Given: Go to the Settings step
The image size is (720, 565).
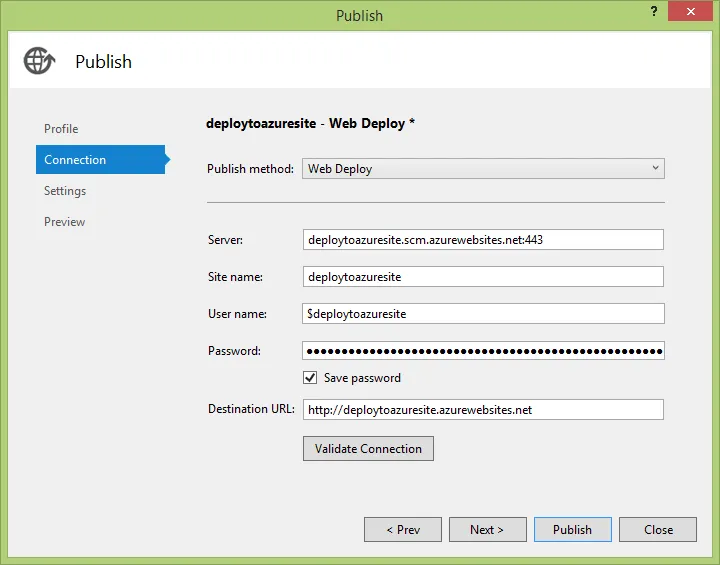Looking at the screenshot, I should coord(65,191).
